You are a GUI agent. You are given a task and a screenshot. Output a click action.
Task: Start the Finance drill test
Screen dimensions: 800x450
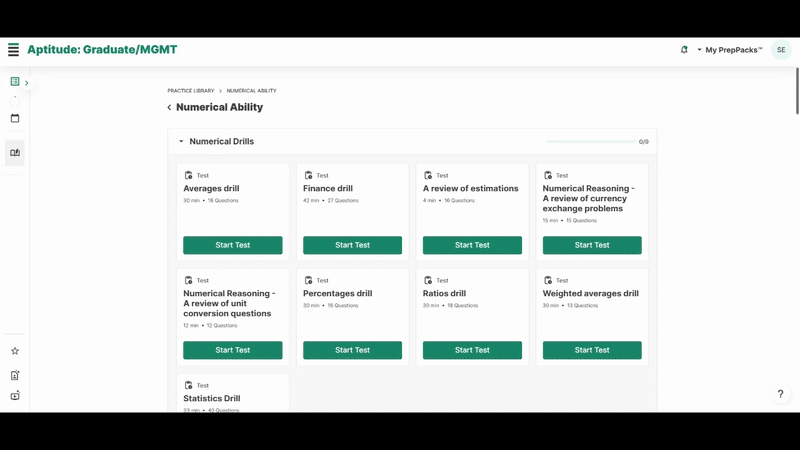[x=352, y=245]
